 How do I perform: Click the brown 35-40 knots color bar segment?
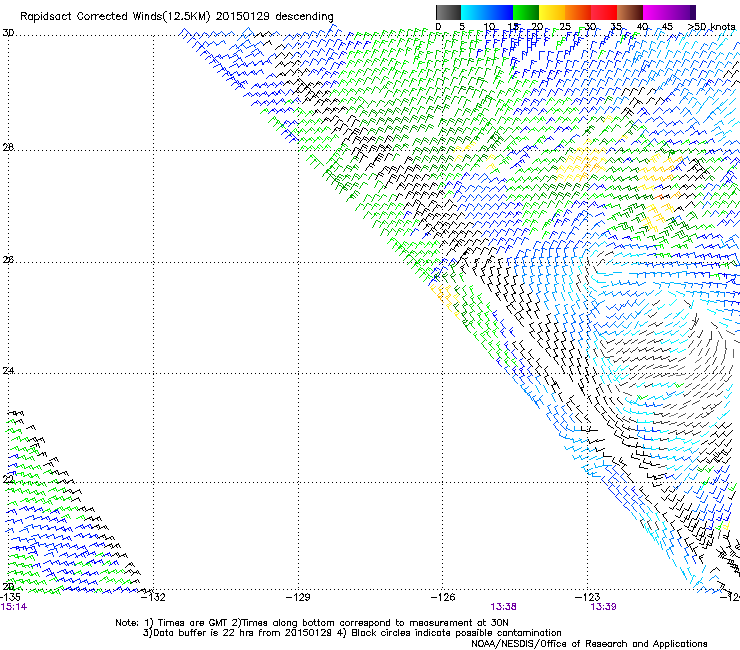(630, 12)
